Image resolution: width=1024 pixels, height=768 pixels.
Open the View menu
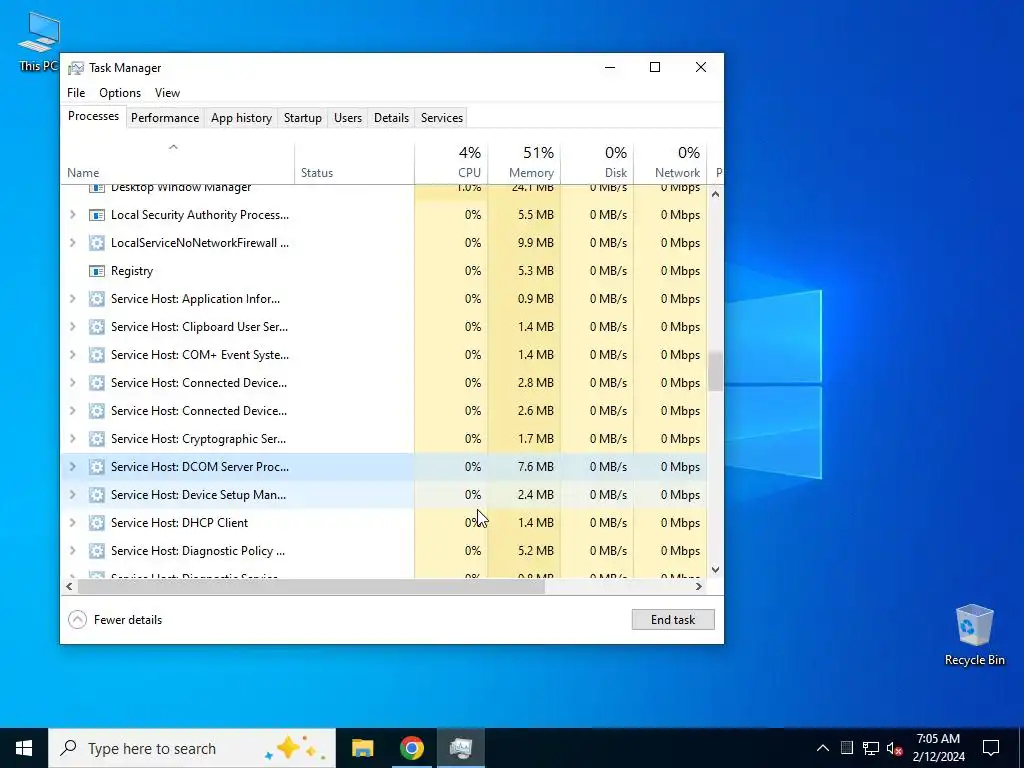[167, 93]
